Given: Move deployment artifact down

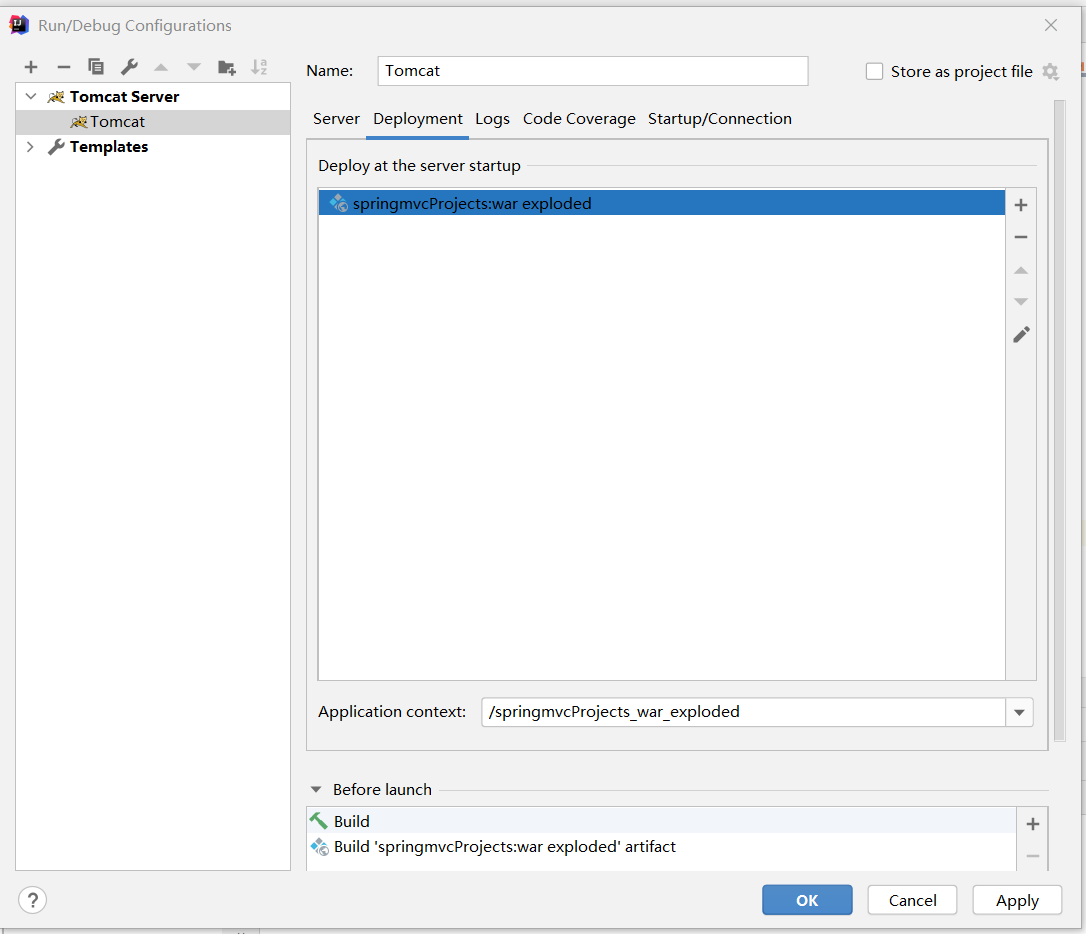Looking at the screenshot, I should click(x=1020, y=301).
